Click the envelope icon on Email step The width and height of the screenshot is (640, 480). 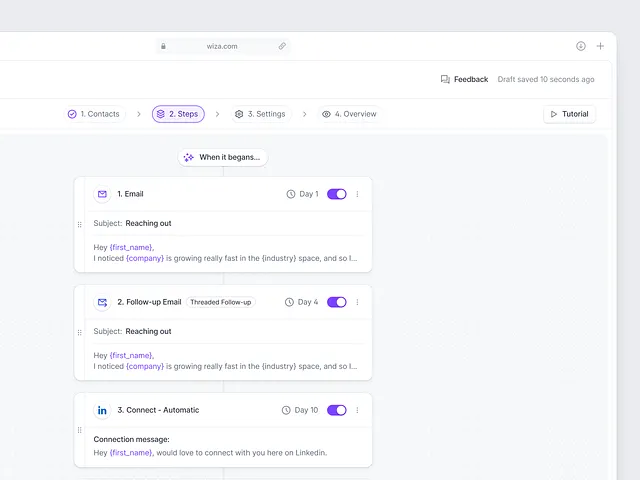pos(102,194)
